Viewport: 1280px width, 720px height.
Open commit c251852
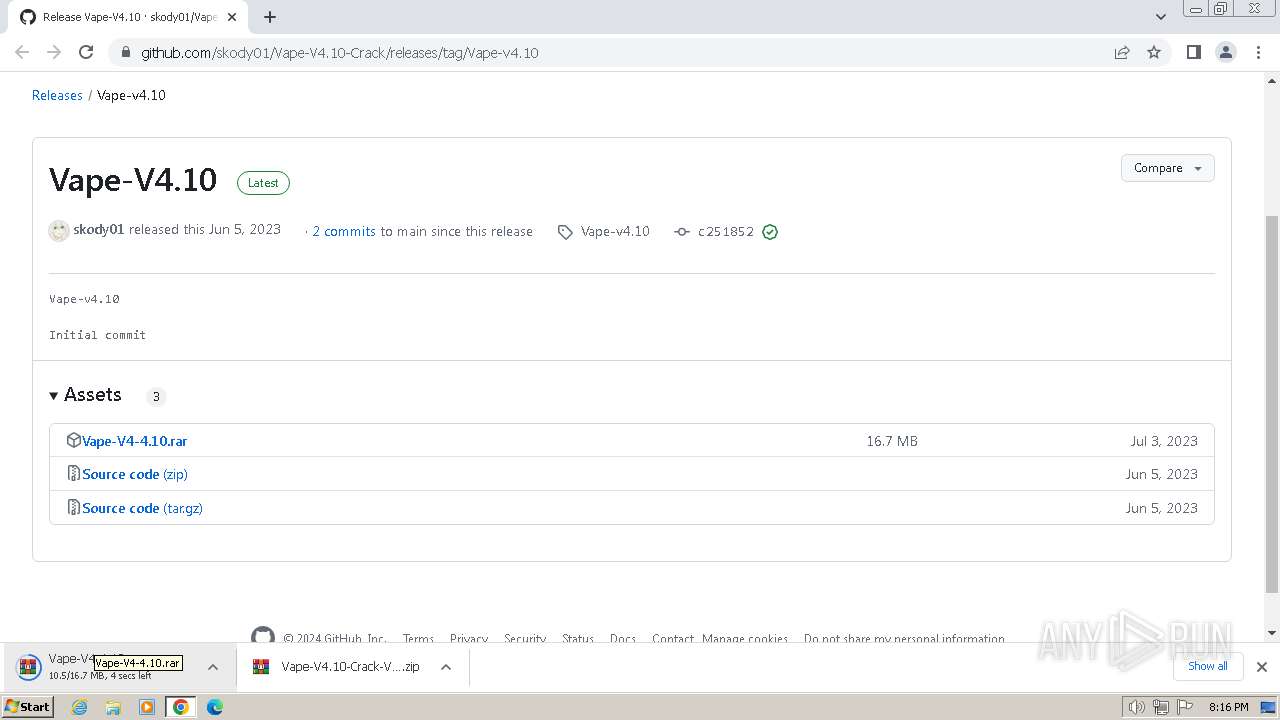coord(726,232)
